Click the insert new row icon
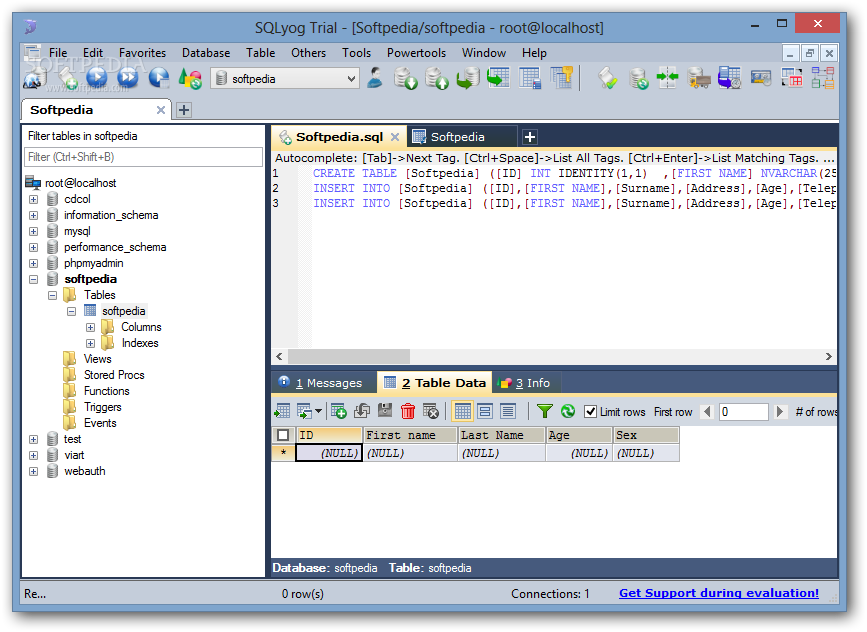Image resolution: width=867 pixels, height=632 pixels. pos(339,411)
